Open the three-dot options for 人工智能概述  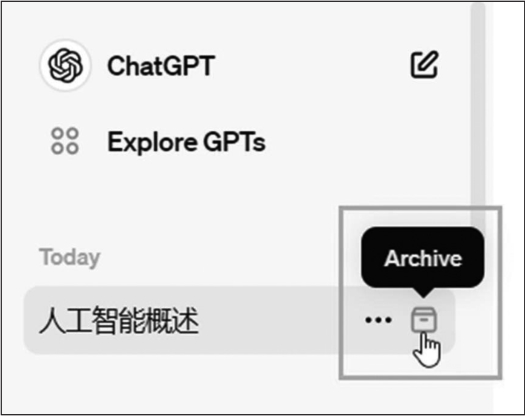(x=378, y=320)
